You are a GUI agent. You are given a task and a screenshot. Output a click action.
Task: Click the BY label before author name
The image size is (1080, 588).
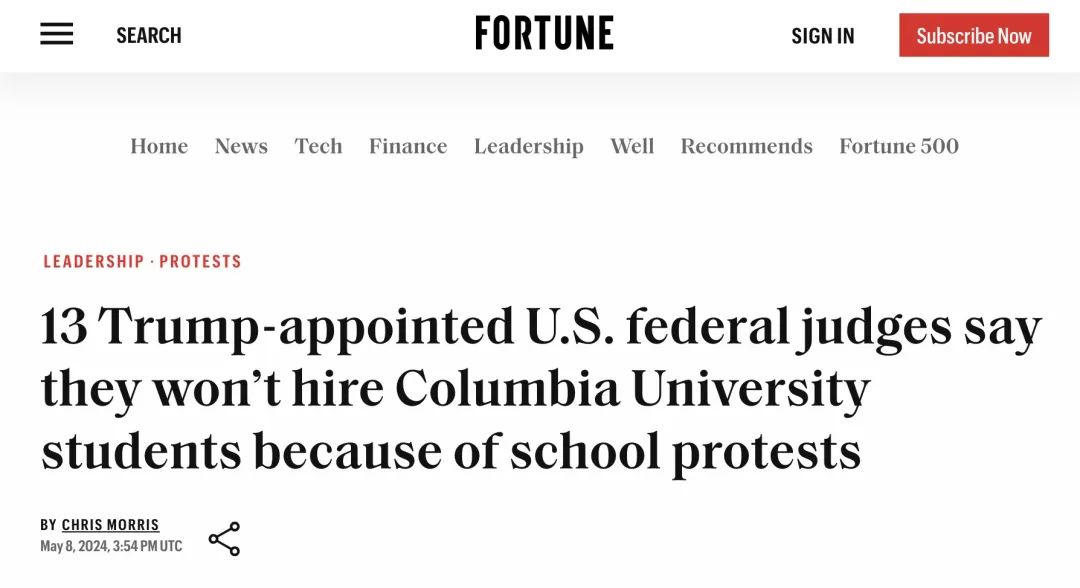pos(48,525)
